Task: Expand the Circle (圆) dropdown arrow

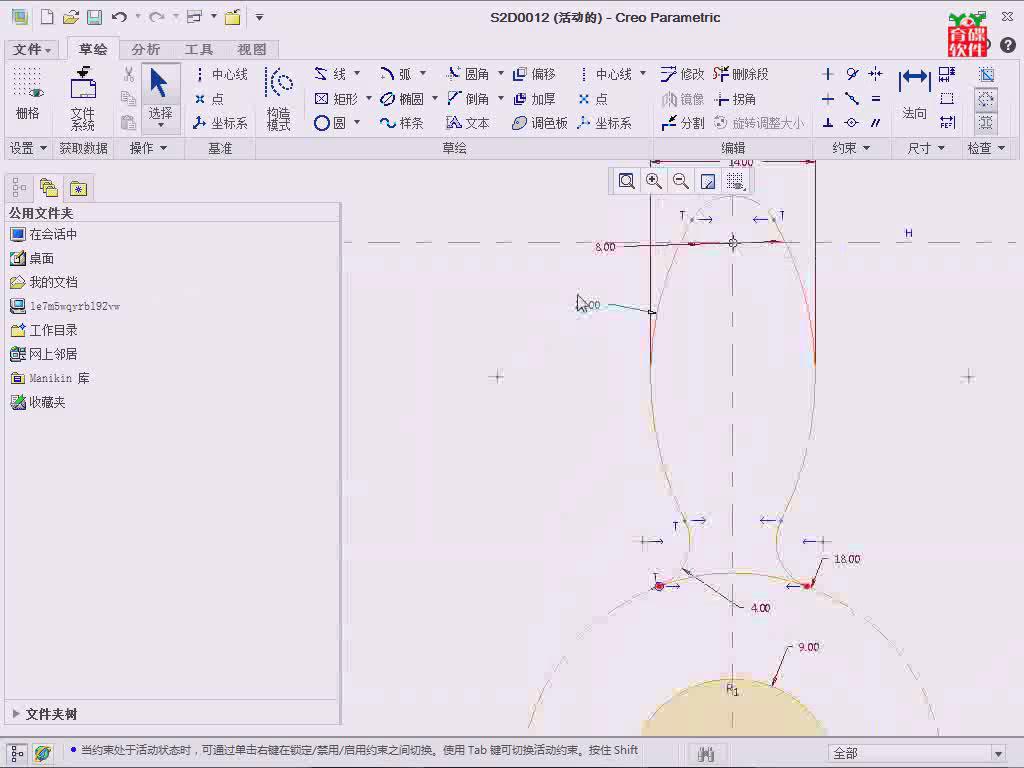Action: 357,122
